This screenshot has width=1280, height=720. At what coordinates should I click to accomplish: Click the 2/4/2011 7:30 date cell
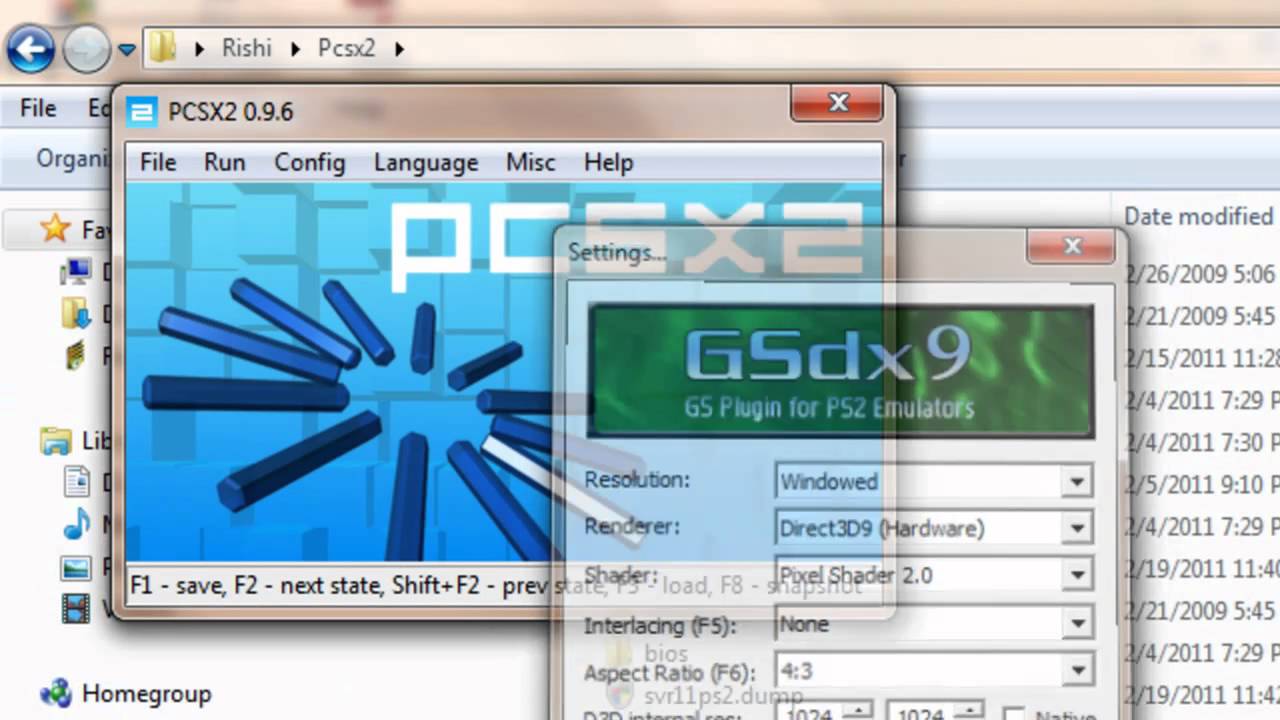click(1203, 442)
